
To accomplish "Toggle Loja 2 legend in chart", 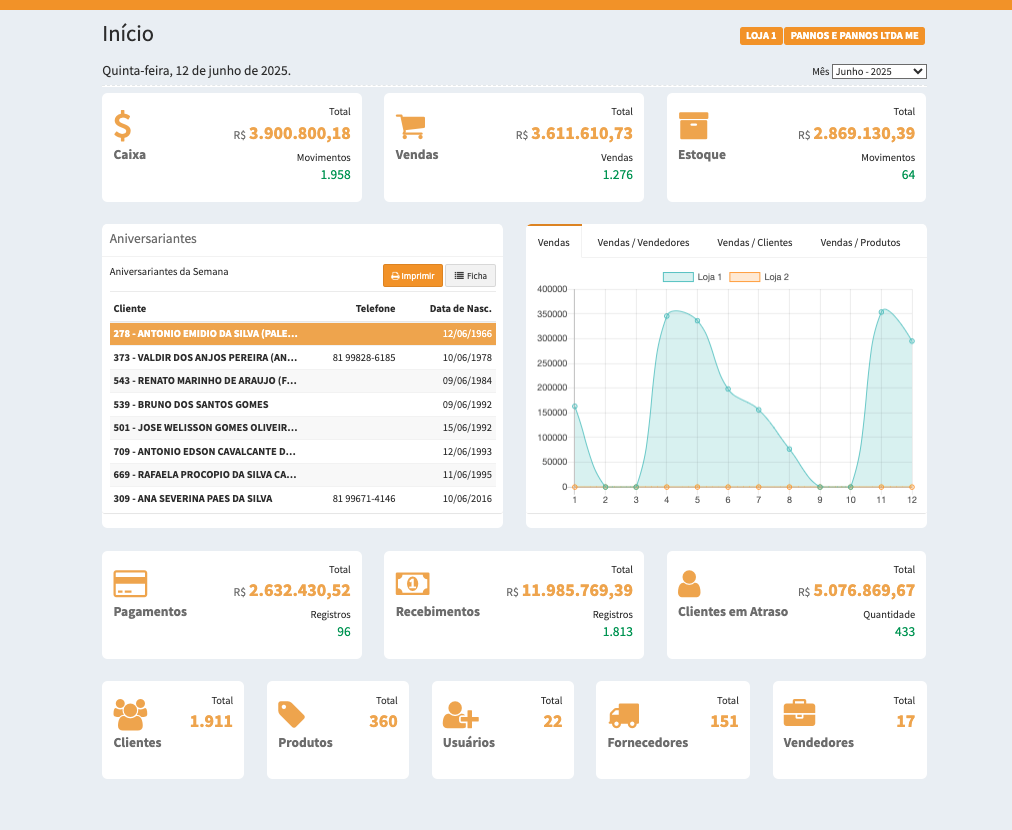I will [760, 277].
